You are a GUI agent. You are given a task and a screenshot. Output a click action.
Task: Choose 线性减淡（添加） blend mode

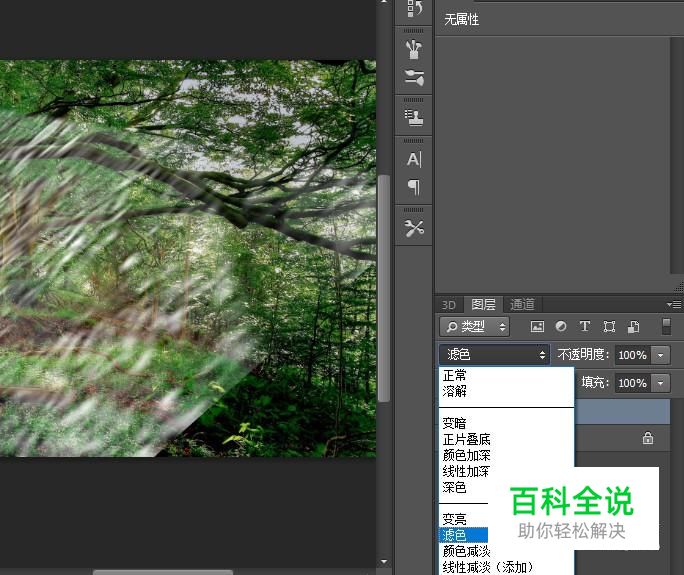(x=506, y=567)
